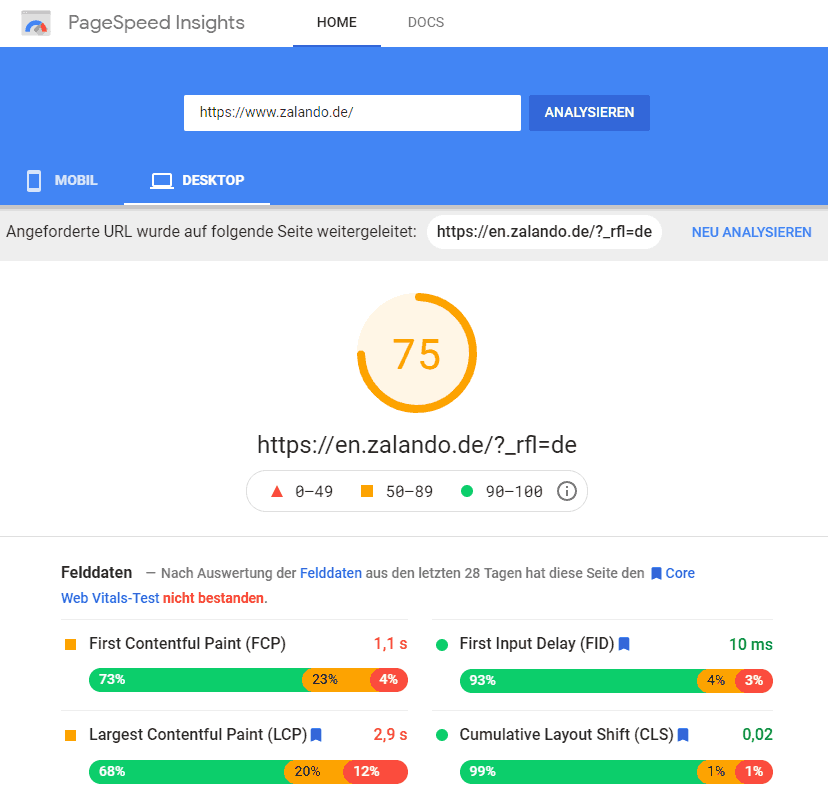This screenshot has width=828, height=797.
Task: Click the red 12% LCP bar segment
Action: click(375, 772)
